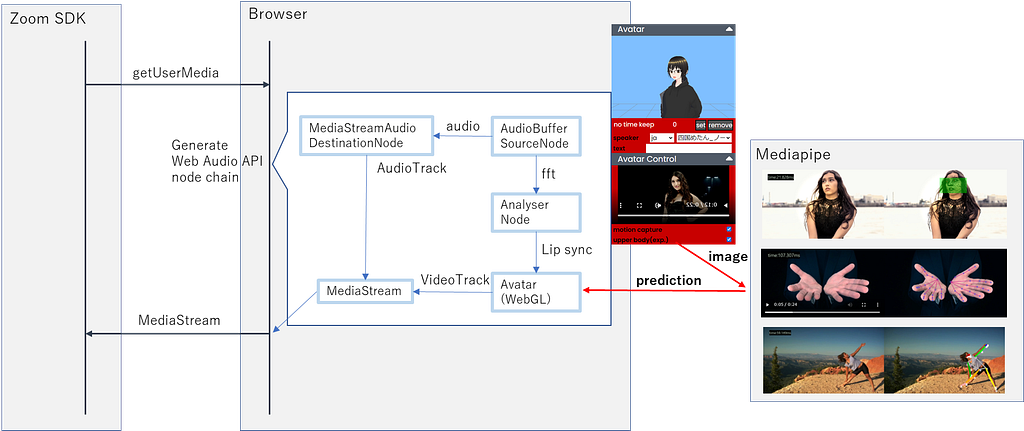This screenshot has width=1024, height=431.
Task: Click the 'Lip sync' label
Action: click(x=567, y=249)
